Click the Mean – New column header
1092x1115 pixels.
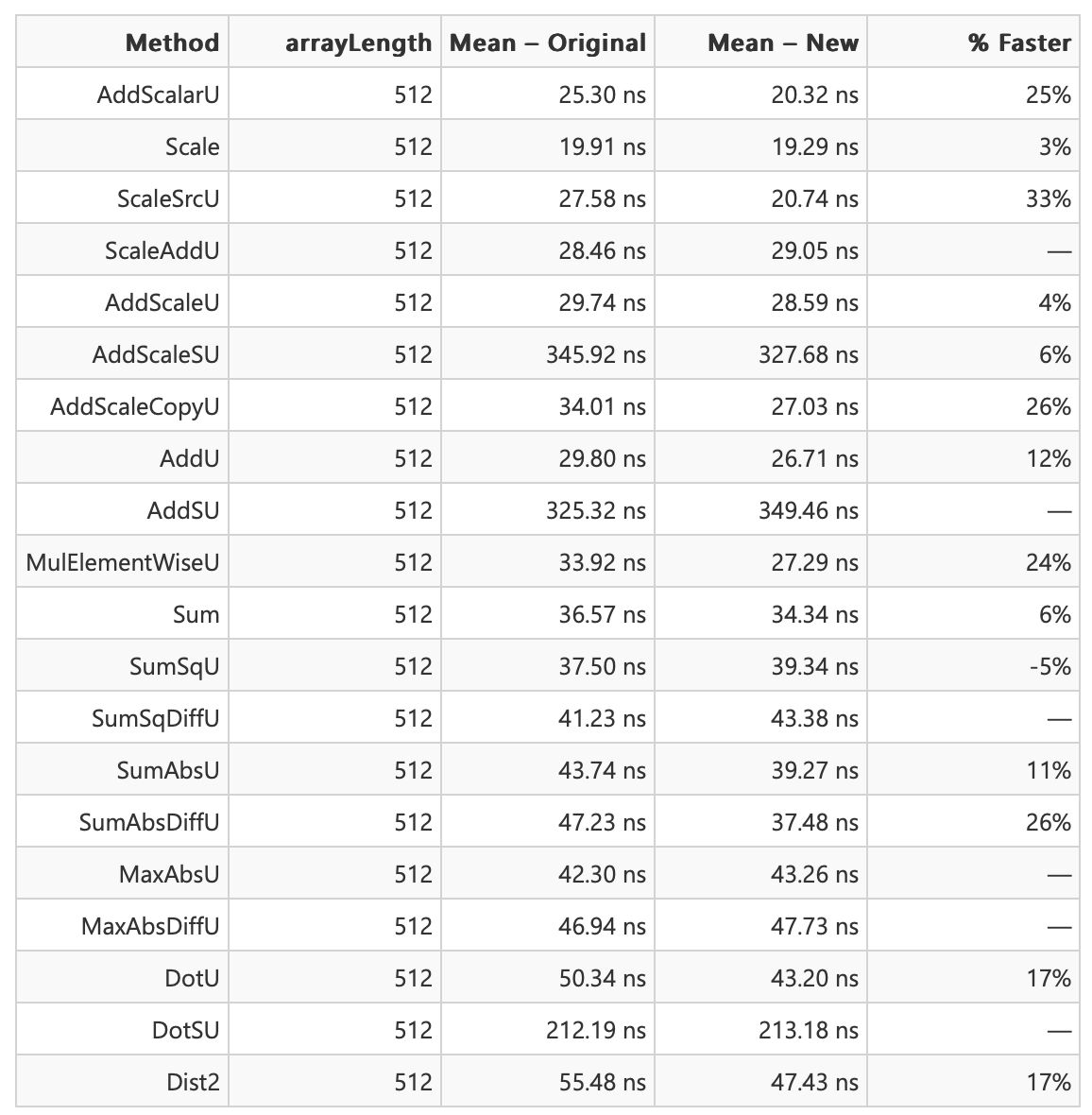click(783, 43)
